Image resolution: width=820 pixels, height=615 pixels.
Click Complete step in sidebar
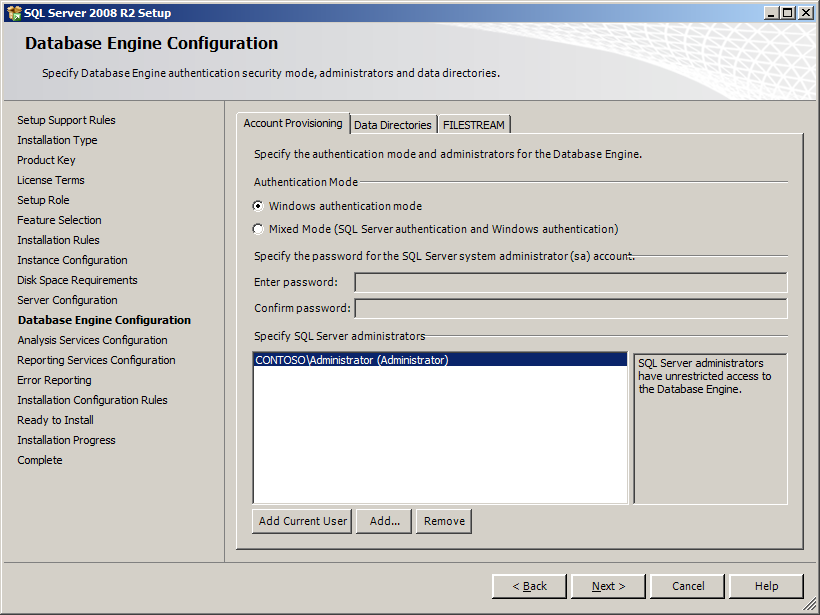pos(40,460)
